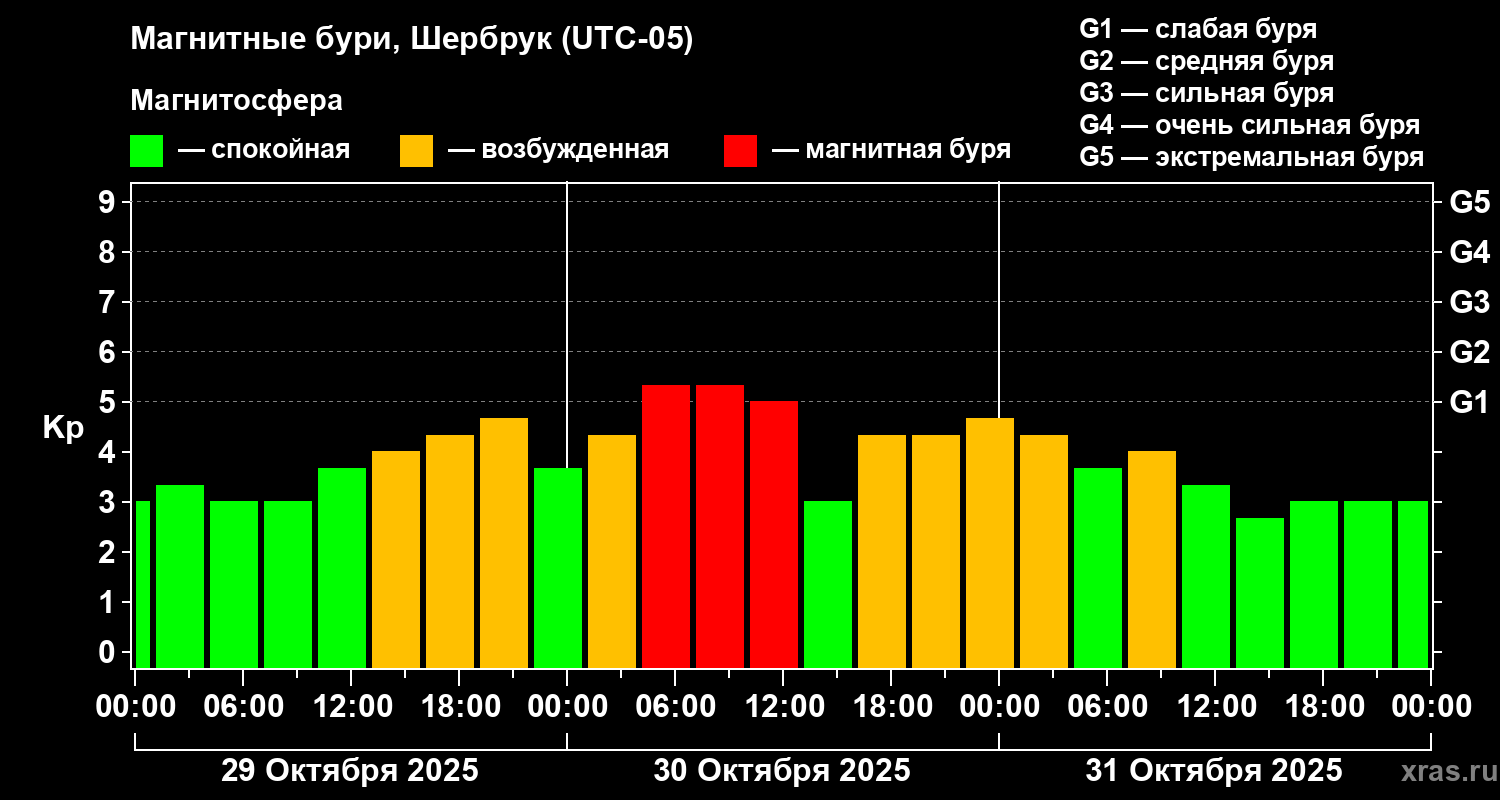The height and width of the screenshot is (800, 1500).
Task: Click the '5' value on Kp axis
Action: click(109, 402)
